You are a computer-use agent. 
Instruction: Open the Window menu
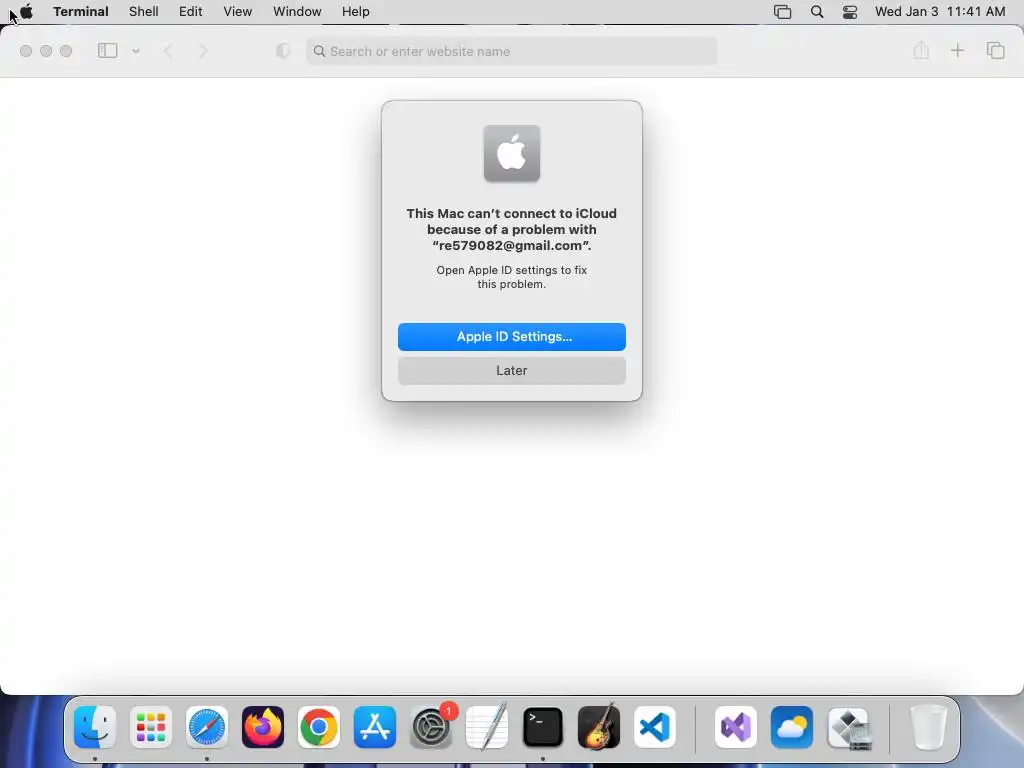(297, 11)
